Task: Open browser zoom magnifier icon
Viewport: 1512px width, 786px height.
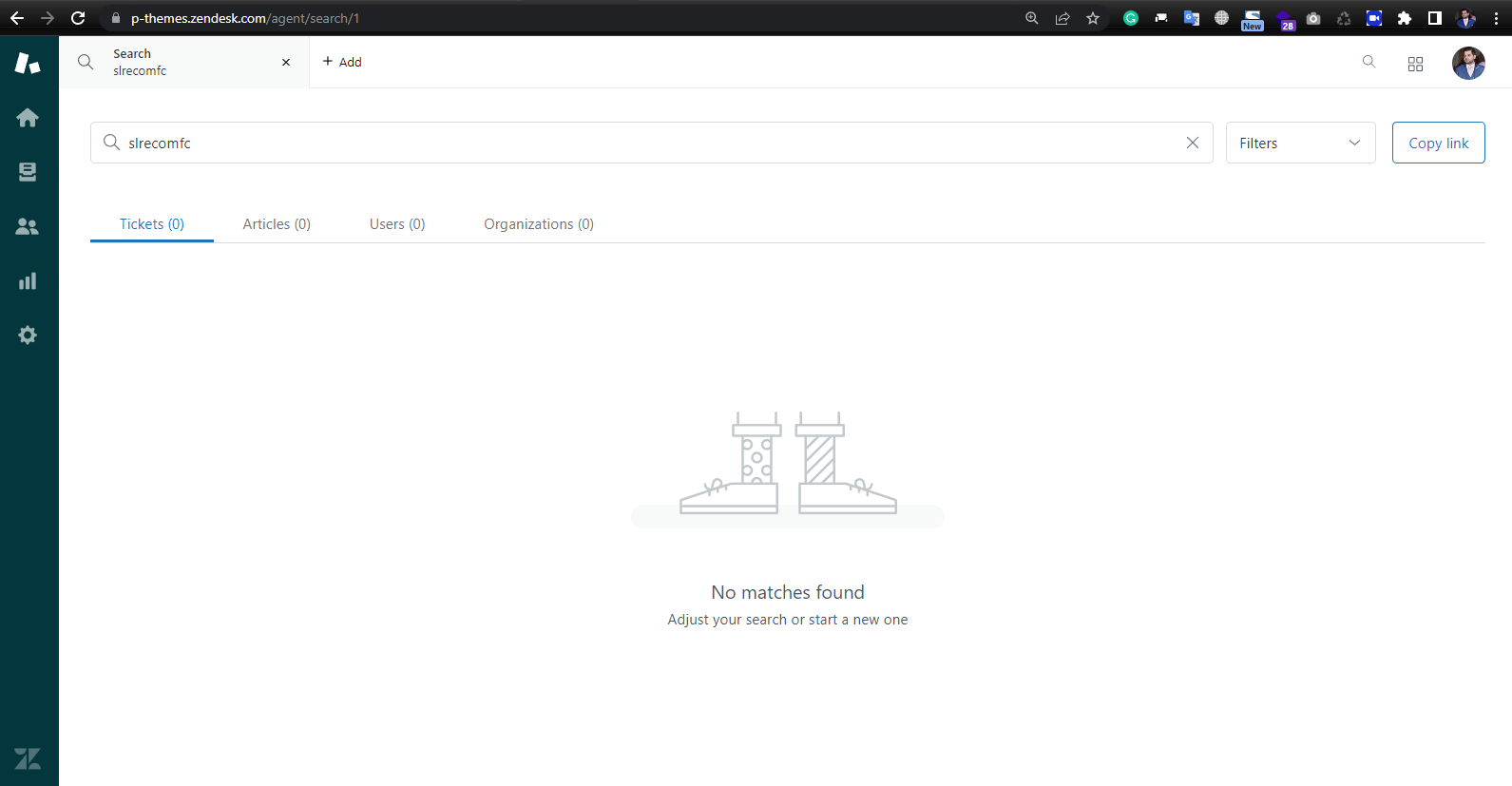Action: [x=1031, y=18]
